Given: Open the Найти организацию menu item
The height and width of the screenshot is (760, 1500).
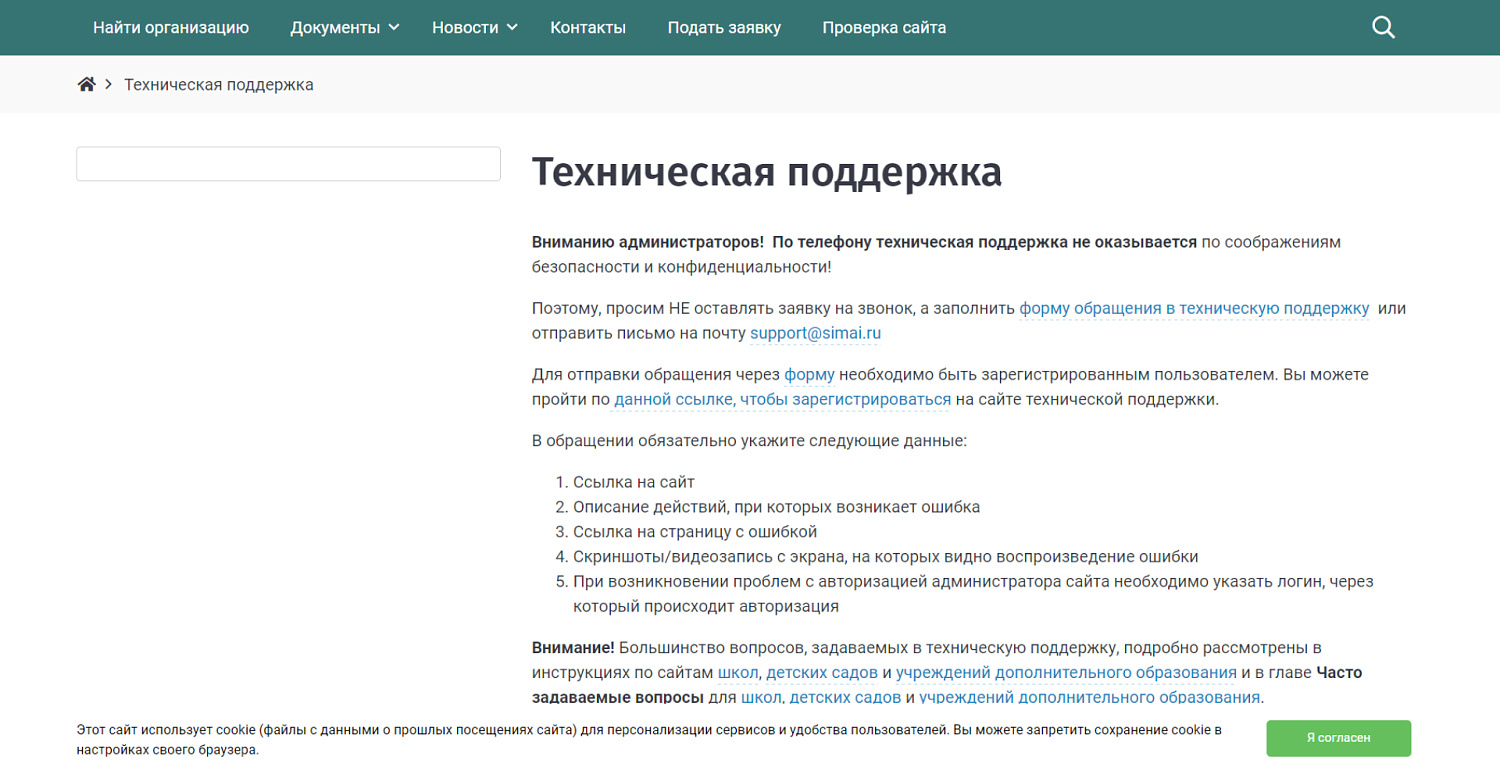Looking at the screenshot, I should point(171,28).
